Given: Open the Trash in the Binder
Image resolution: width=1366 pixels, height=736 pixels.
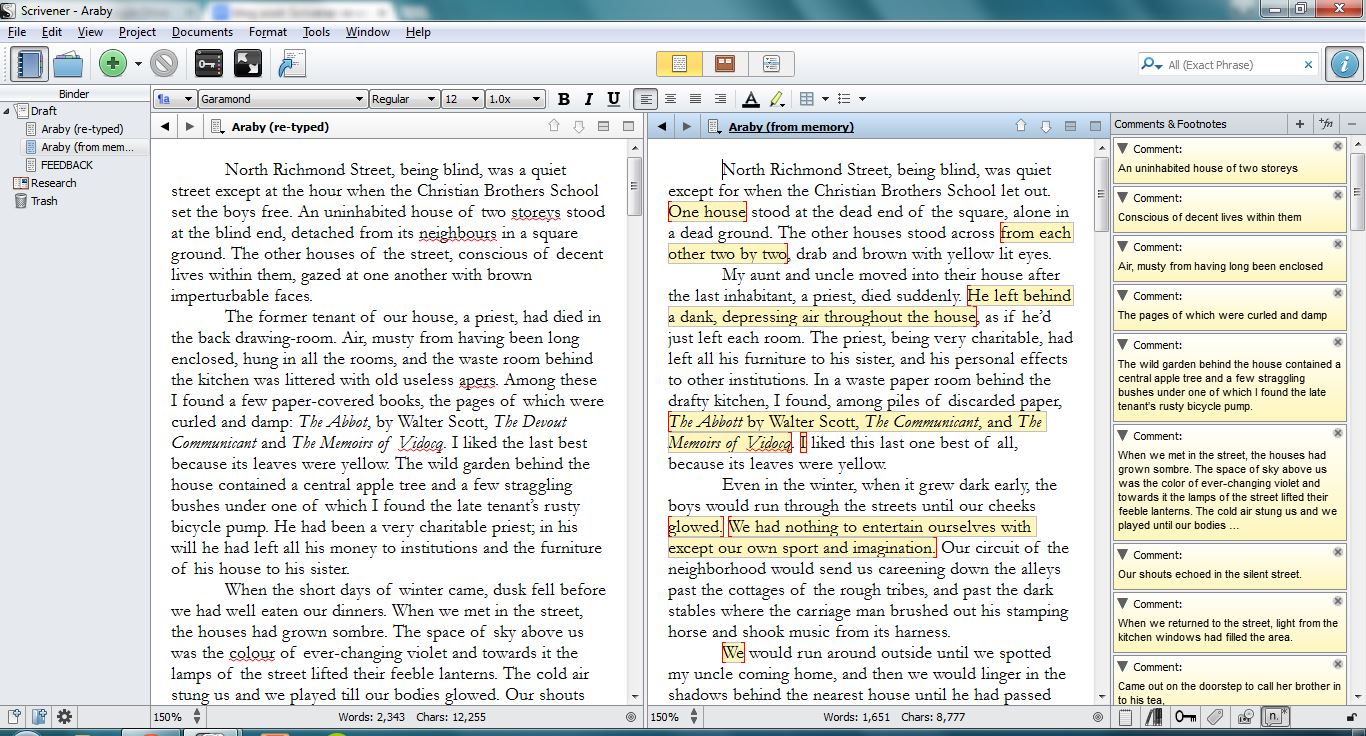Looking at the screenshot, I should tap(44, 201).
